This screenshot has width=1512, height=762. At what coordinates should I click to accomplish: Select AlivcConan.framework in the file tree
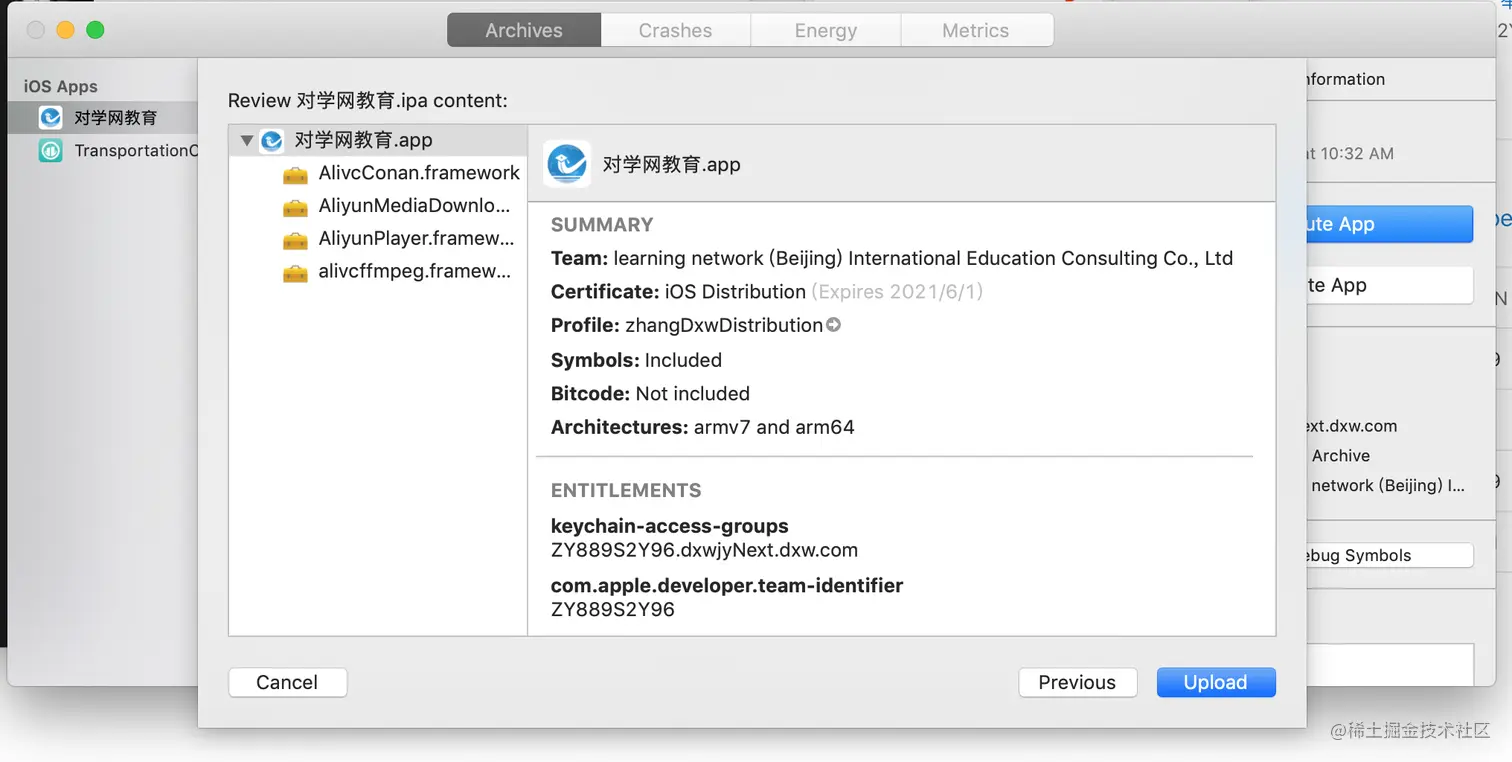[418, 173]
